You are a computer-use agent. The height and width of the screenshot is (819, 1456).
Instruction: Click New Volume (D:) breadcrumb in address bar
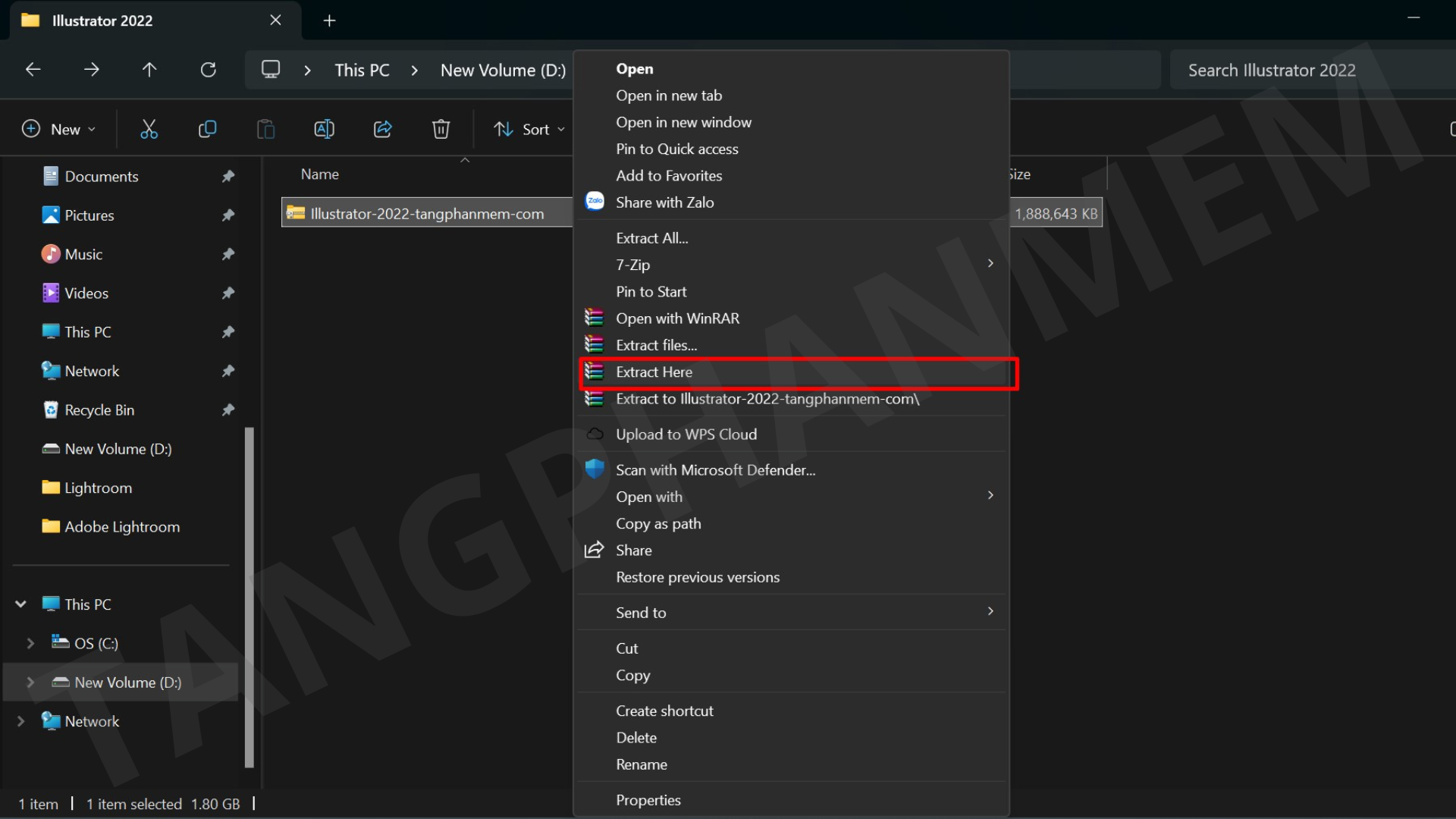coord(504,71)
